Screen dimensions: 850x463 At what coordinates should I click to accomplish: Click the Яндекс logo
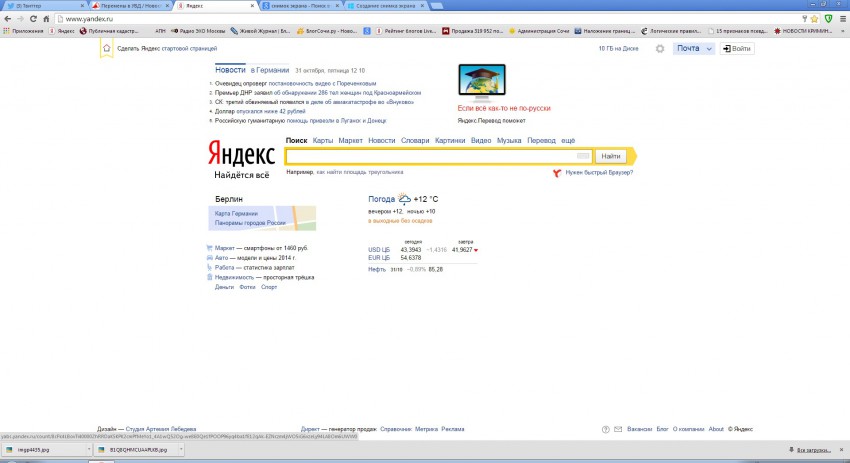[x=241, y=155]
